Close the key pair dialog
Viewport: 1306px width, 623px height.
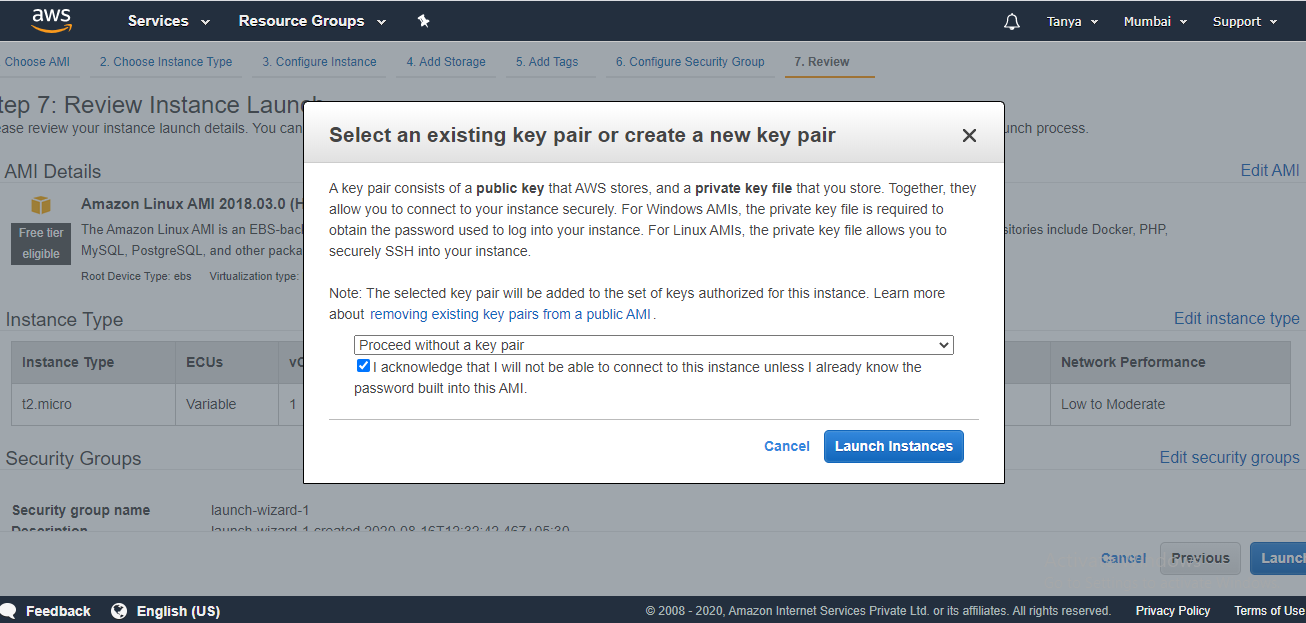click(x=968, y=136)
